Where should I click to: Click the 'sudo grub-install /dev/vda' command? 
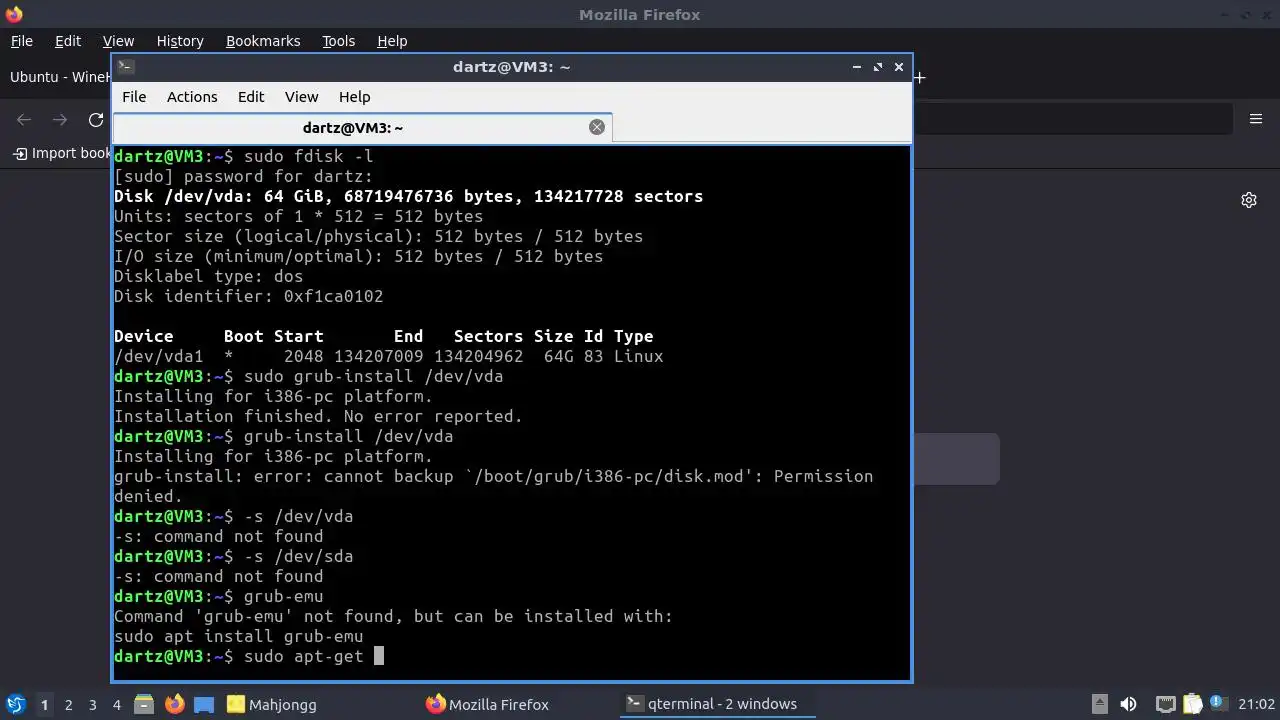pyautogui.click(x=373, y=376)
